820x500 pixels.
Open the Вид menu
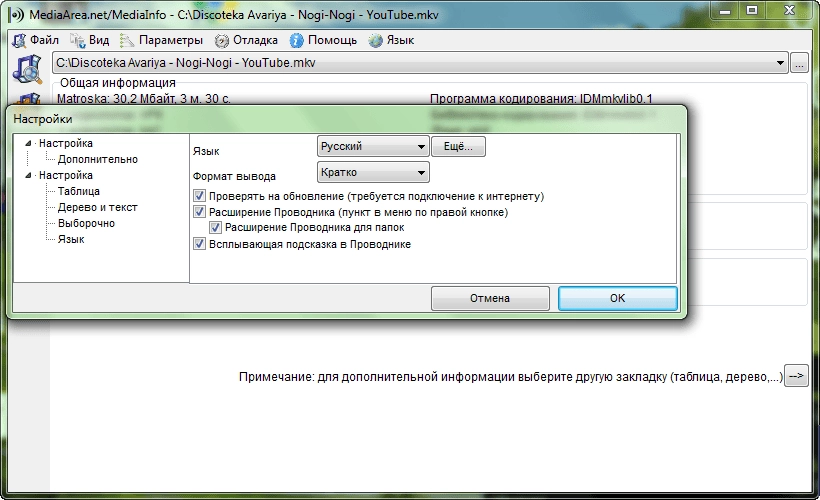click(x=99, y=40)
